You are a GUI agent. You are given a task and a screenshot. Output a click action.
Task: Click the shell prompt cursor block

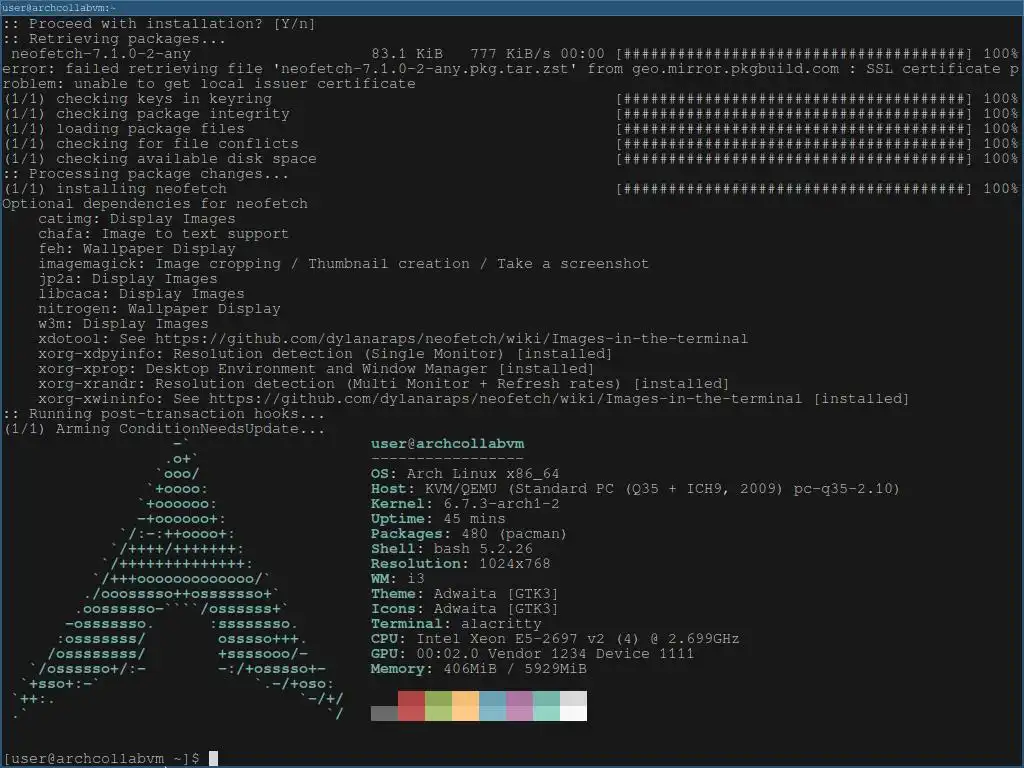pyautogui.click(x=214, y=758)
